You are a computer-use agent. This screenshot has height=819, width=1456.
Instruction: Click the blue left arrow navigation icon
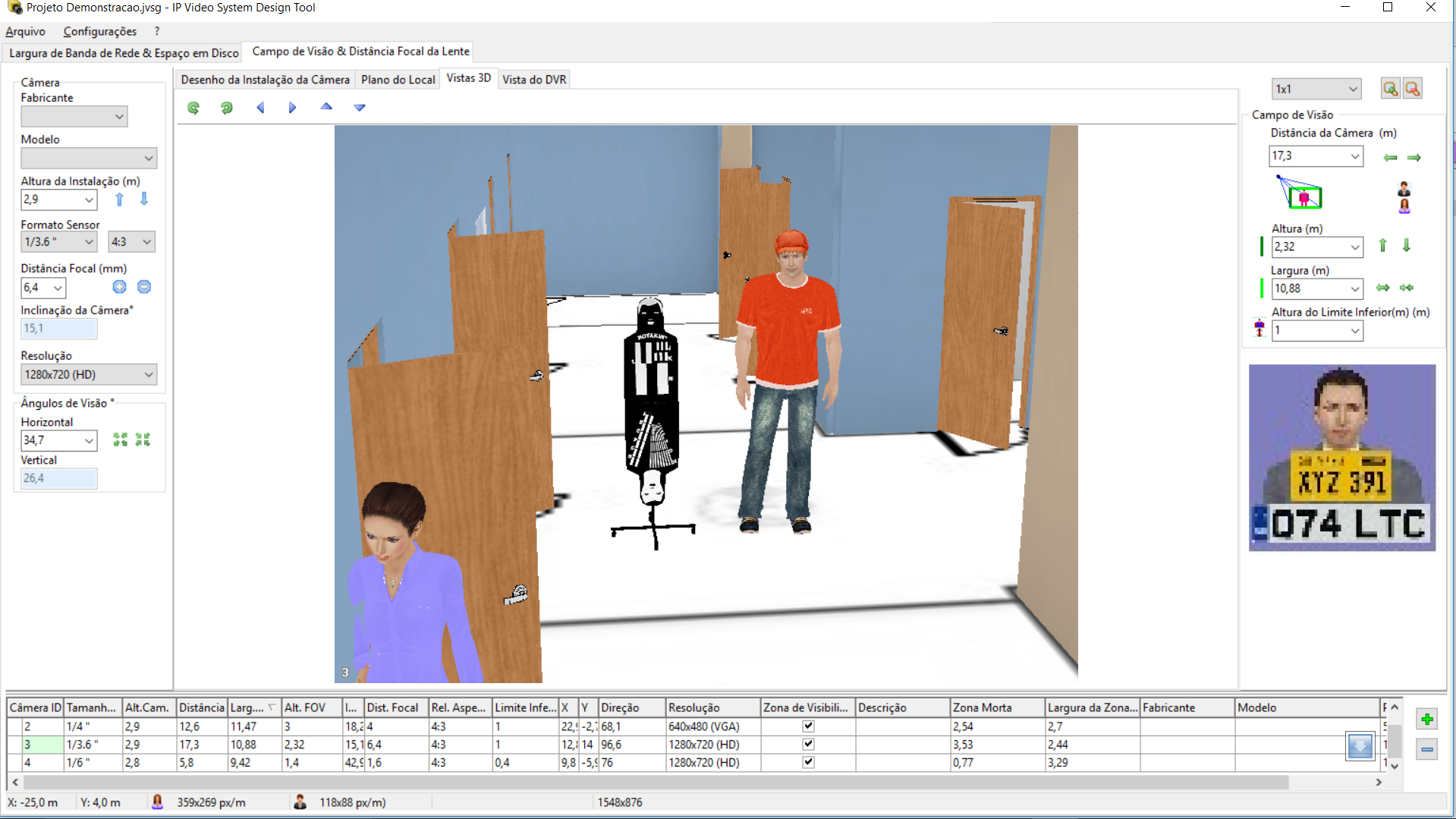260,108
